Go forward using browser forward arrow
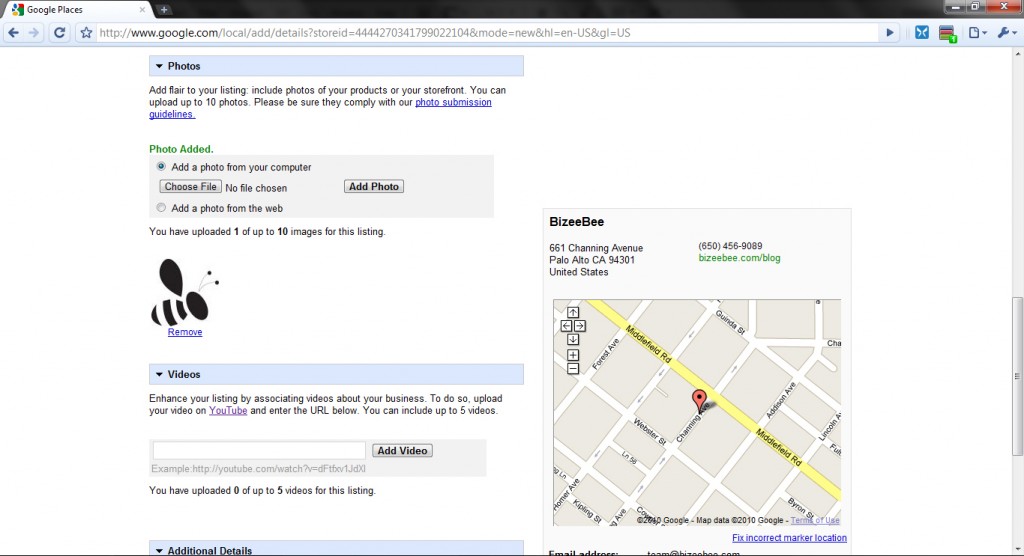 coord(34,33)
